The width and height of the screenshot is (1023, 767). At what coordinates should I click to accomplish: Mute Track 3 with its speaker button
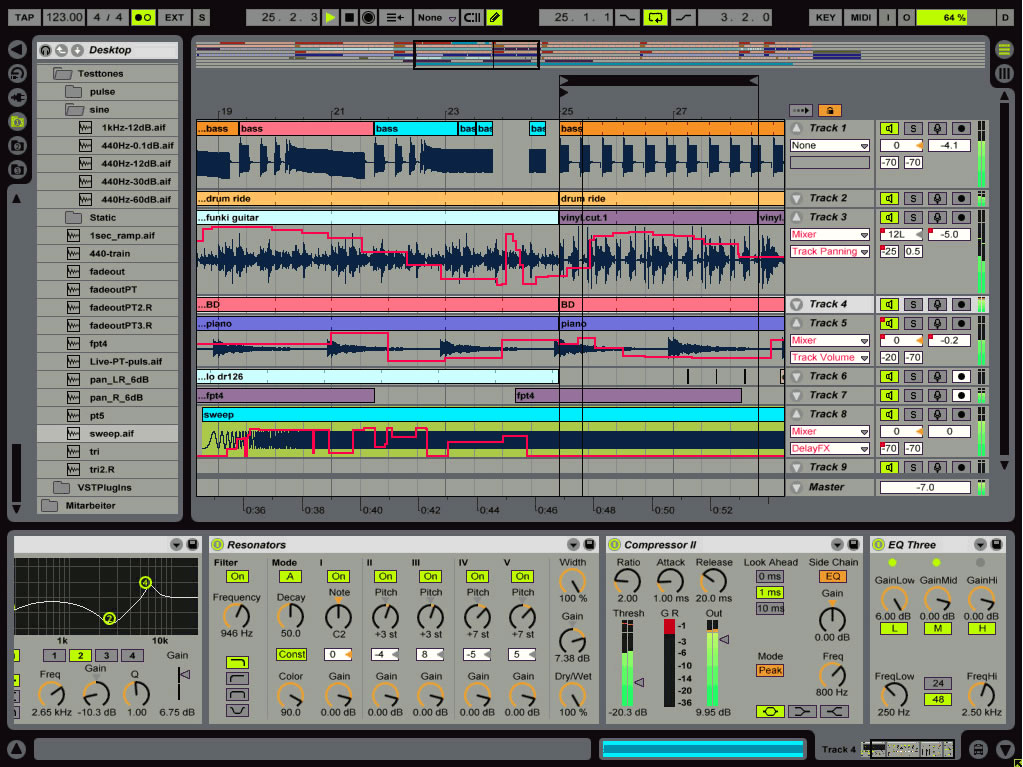(x=887, y=218)
